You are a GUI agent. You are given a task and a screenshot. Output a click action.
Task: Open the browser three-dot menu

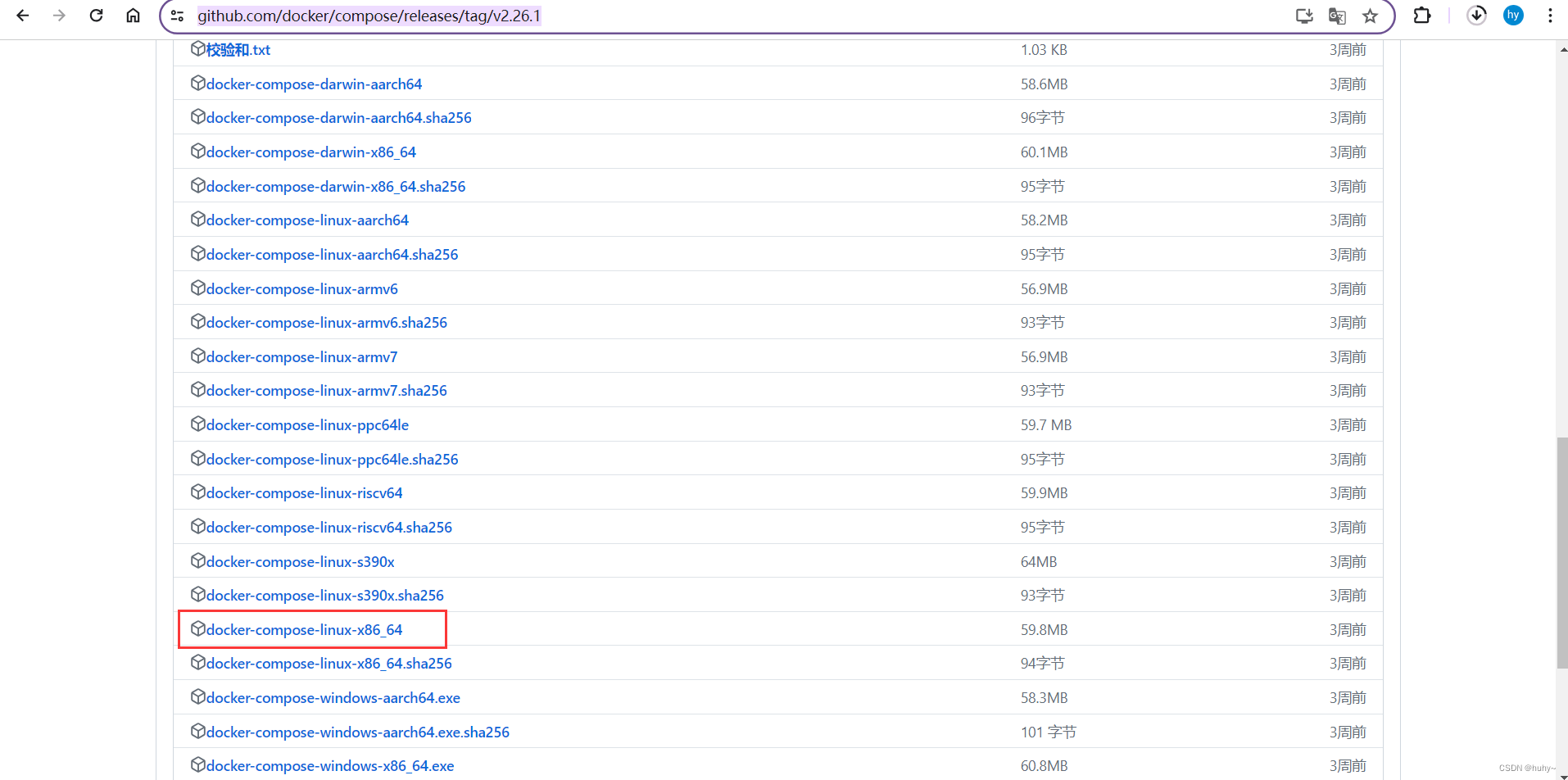(x=1550, y=16)
